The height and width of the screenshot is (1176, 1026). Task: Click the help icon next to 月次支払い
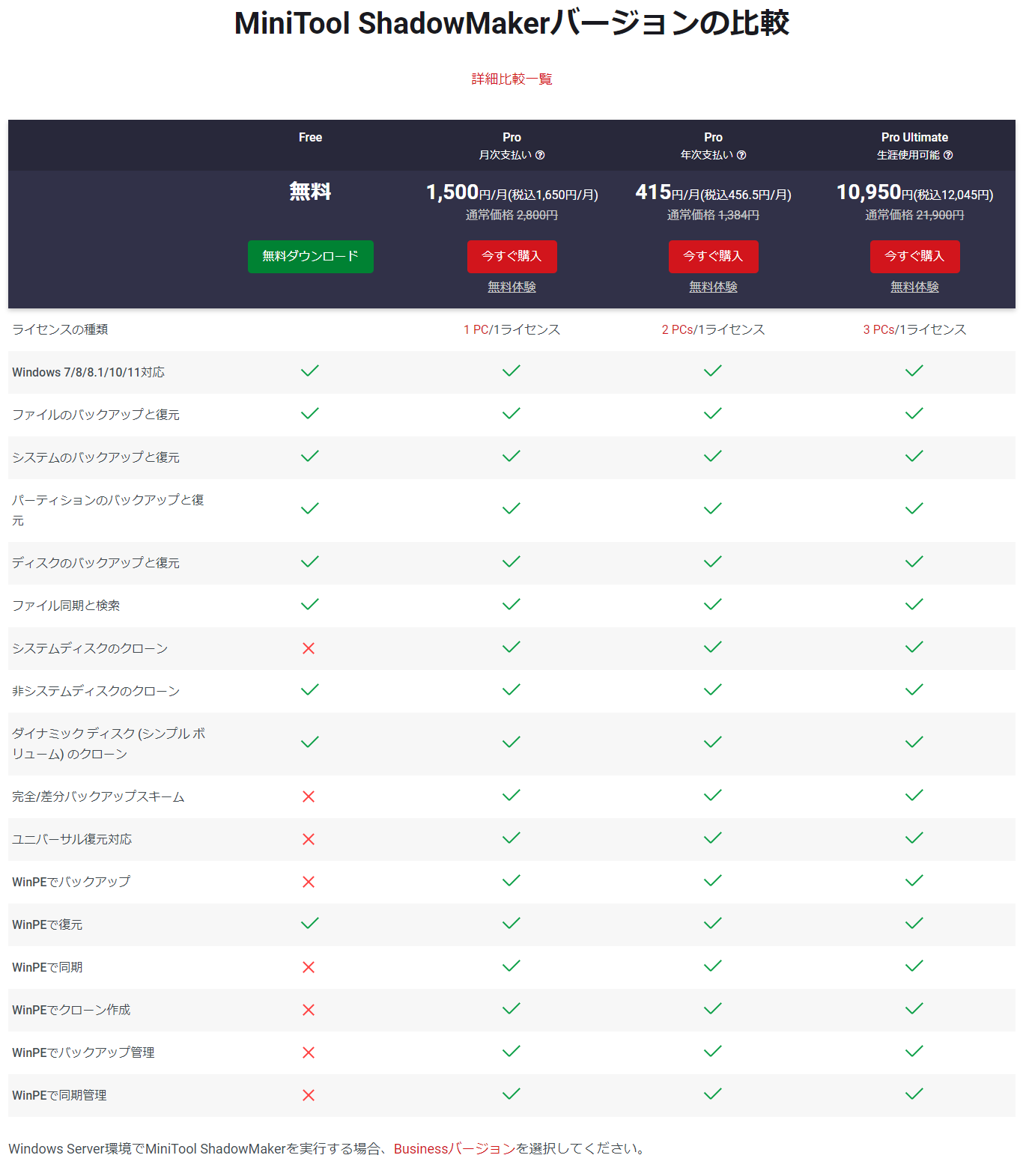pyautogui.click(x=540, y=155)
